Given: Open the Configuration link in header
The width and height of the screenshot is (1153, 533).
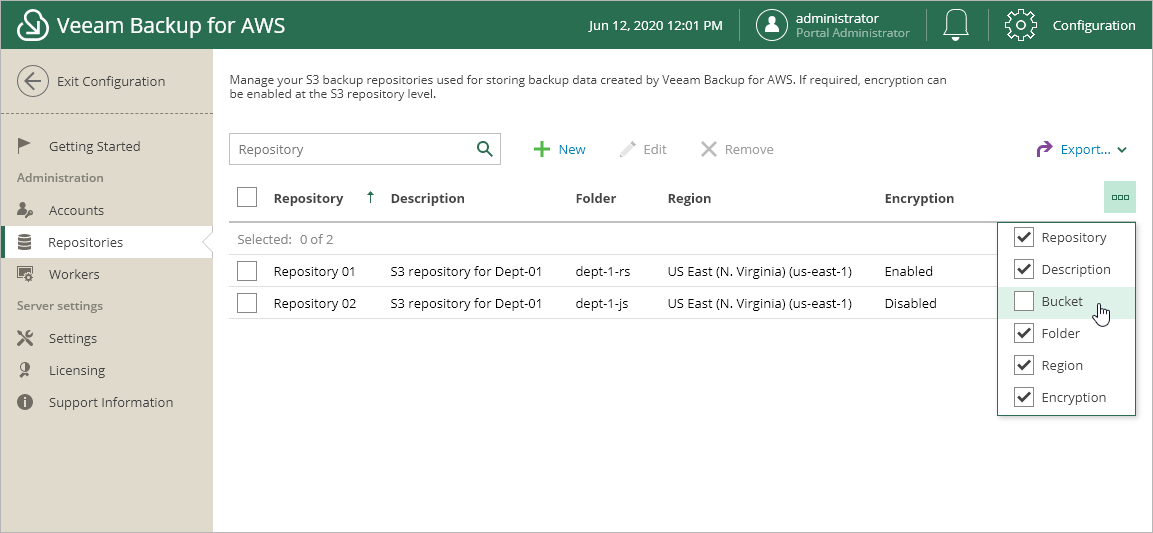Looking at the screenshot, I should (x=1094, y=25).
